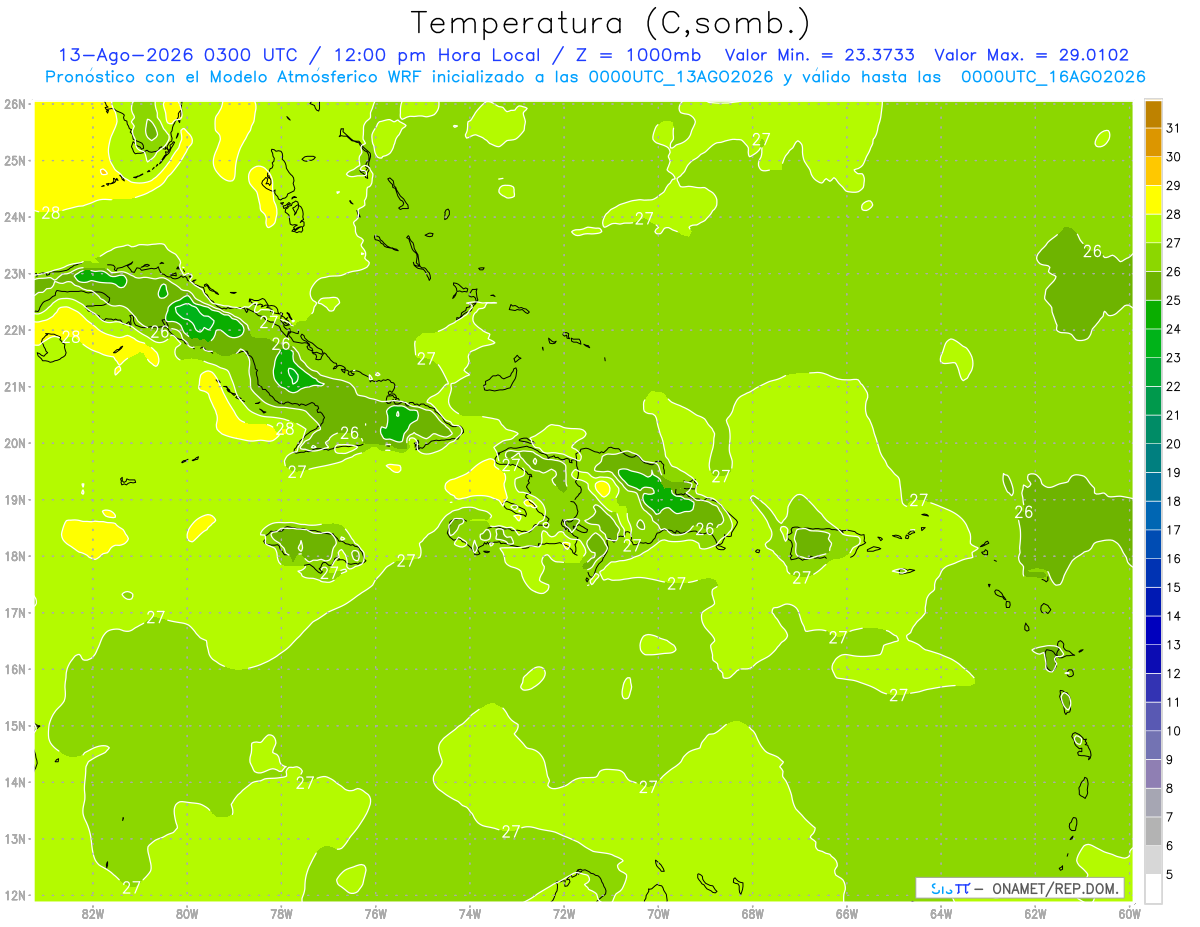
Task: Select the "Valor Min. = 23.3733" value
Action: pos(820,55)
